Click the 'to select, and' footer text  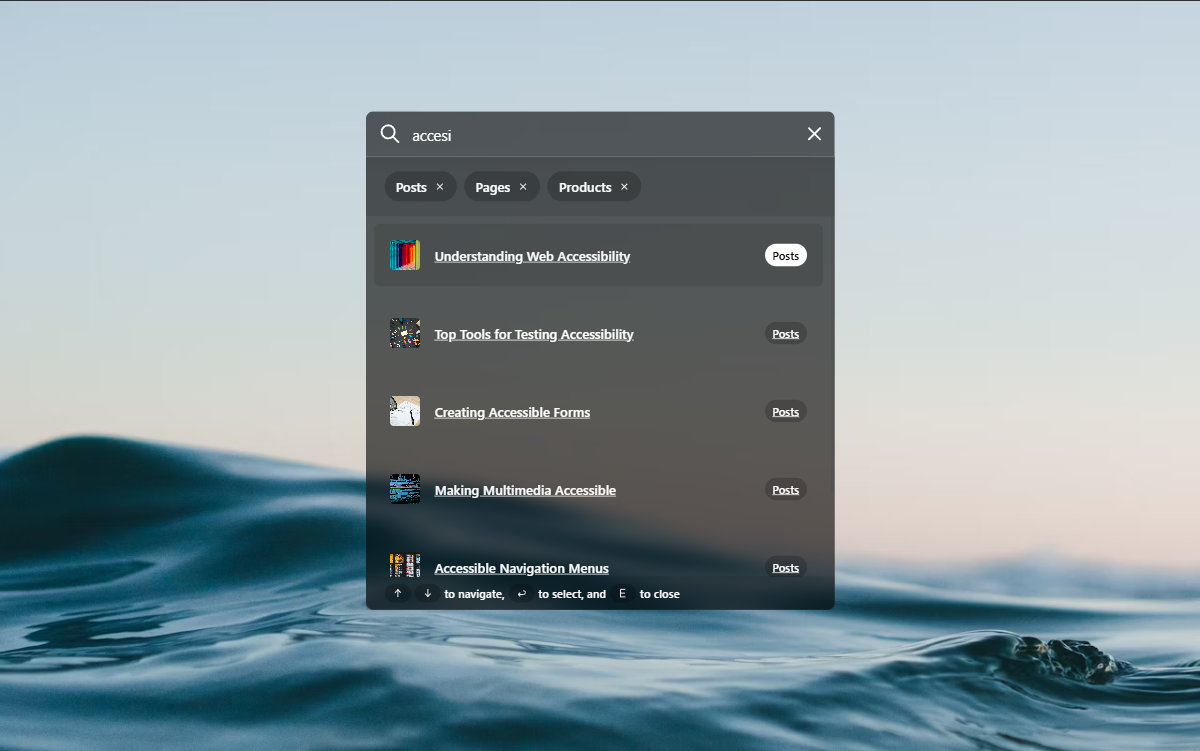point(572,594)
